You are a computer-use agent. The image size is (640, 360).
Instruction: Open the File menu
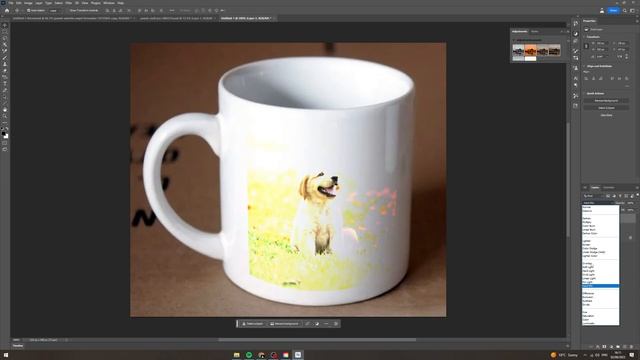coord(11,3)
